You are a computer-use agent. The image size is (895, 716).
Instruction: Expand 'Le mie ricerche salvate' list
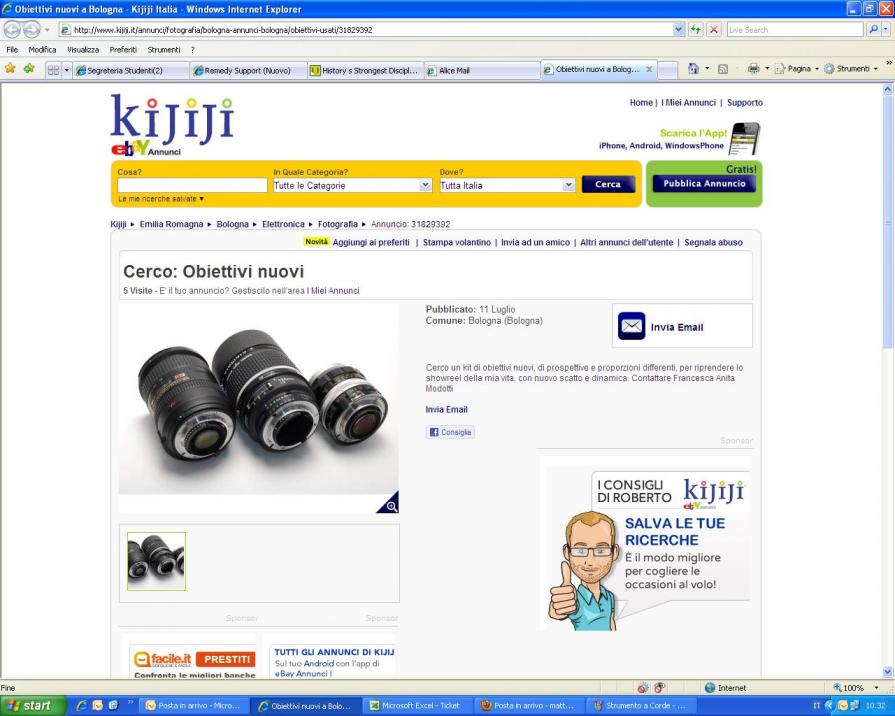click(x=161, y=199)
